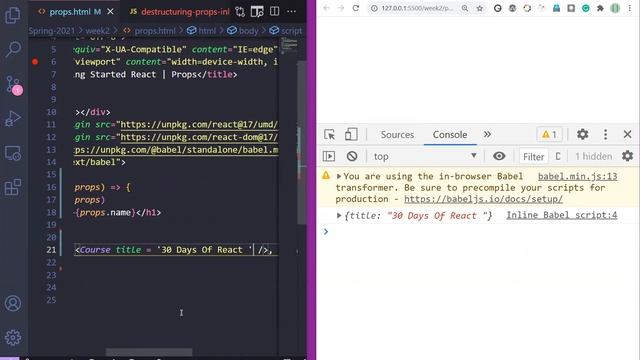Open the Default levels dropdown next to Filter
The width and height of the screenshot is (640, 360).
[x=558, y=156]
